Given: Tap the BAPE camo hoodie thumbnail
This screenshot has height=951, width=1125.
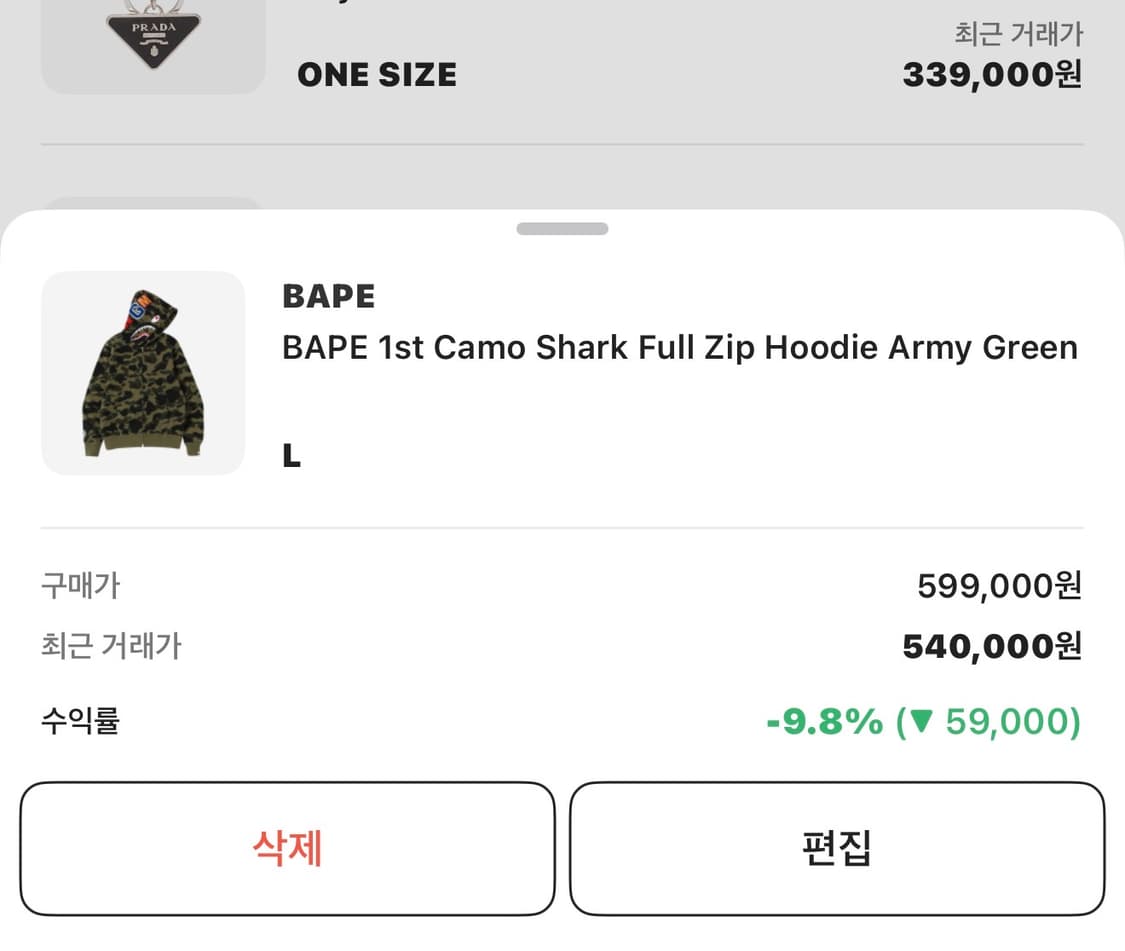Looking at the screenshot, I should [143, 373].
